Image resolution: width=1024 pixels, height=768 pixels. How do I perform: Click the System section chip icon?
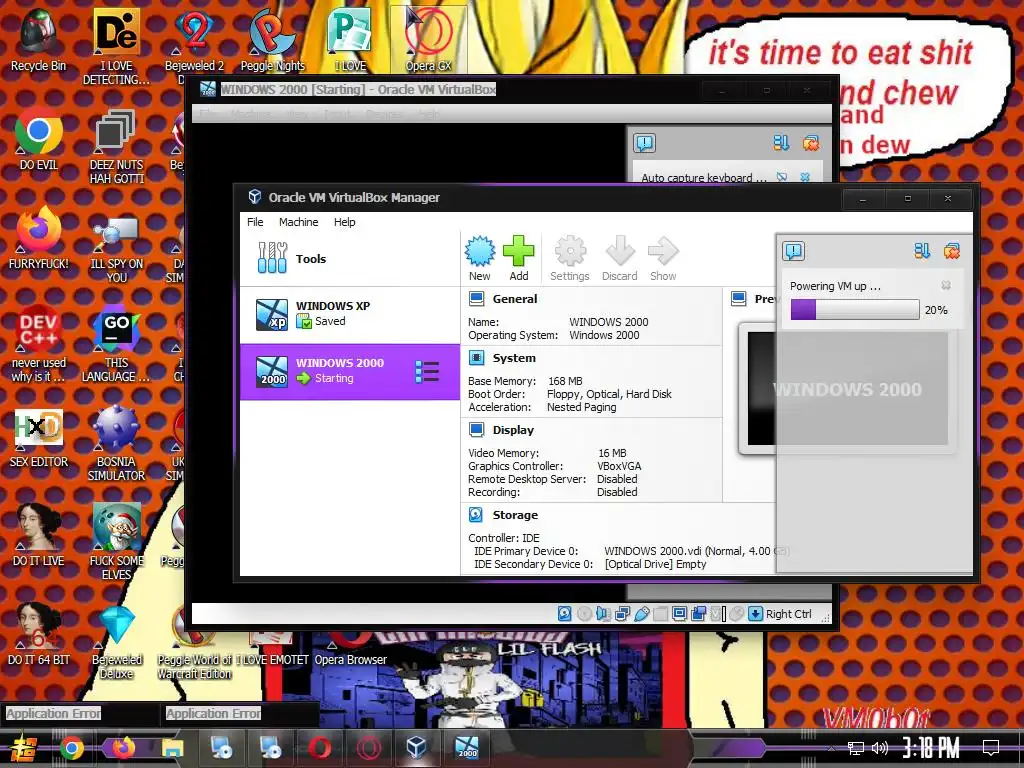477,358
